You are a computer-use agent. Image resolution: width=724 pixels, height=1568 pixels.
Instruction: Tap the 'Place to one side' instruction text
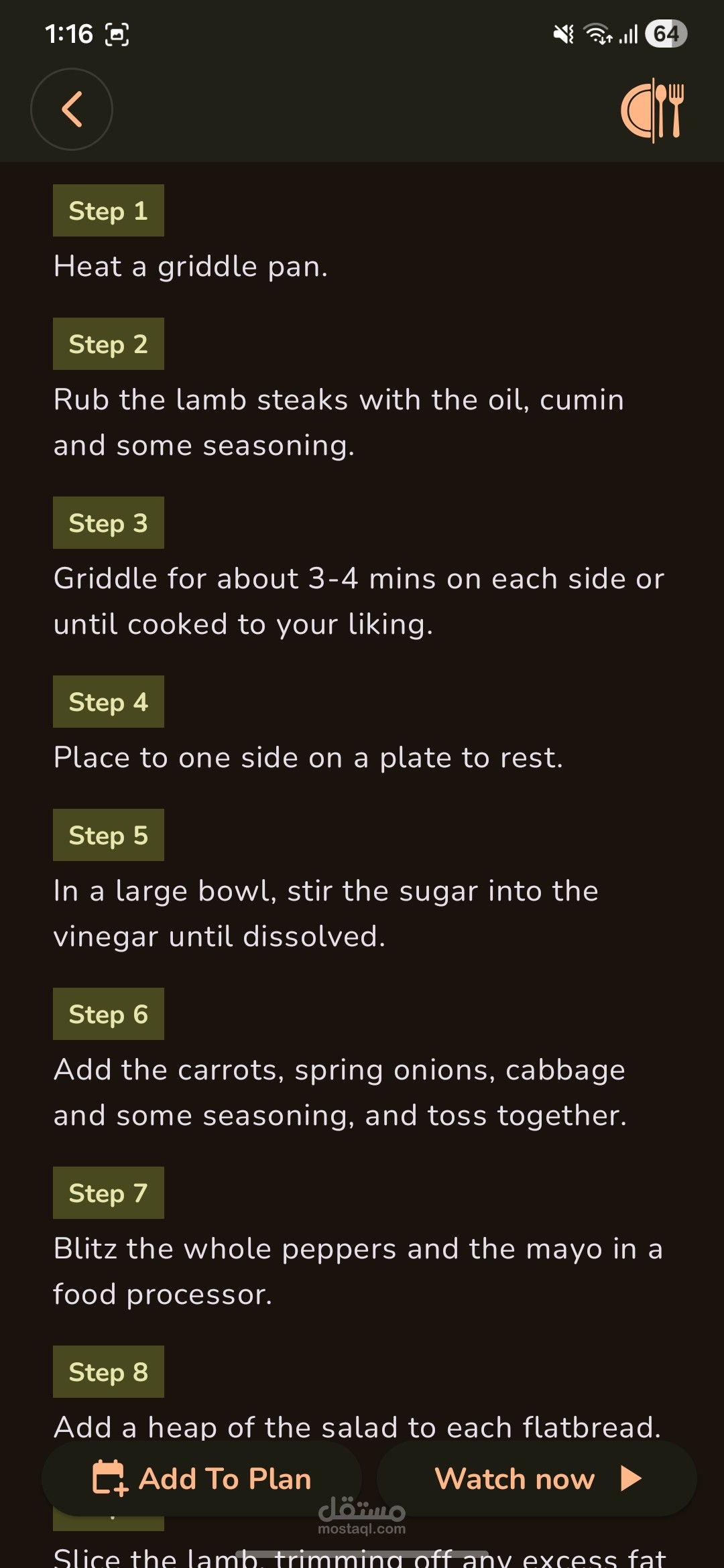pos(308,758)
